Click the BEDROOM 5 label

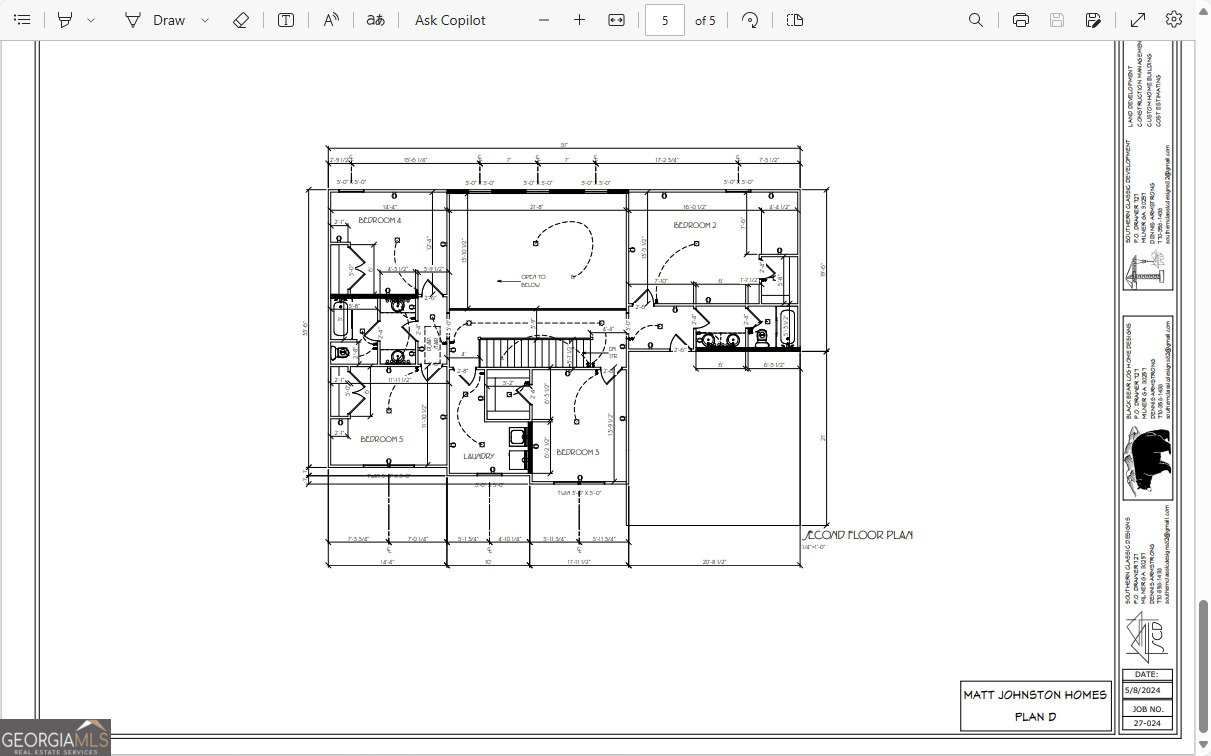tap(382, 439)
